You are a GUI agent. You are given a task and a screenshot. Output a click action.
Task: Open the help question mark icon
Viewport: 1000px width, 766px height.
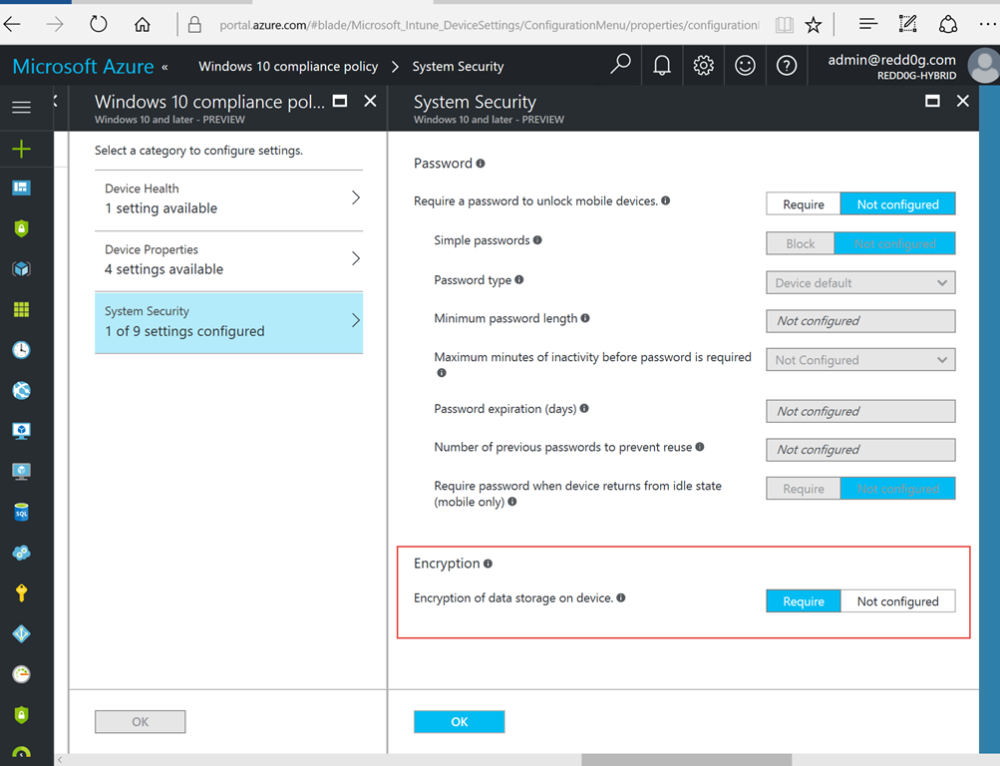(x=786, y=65)
